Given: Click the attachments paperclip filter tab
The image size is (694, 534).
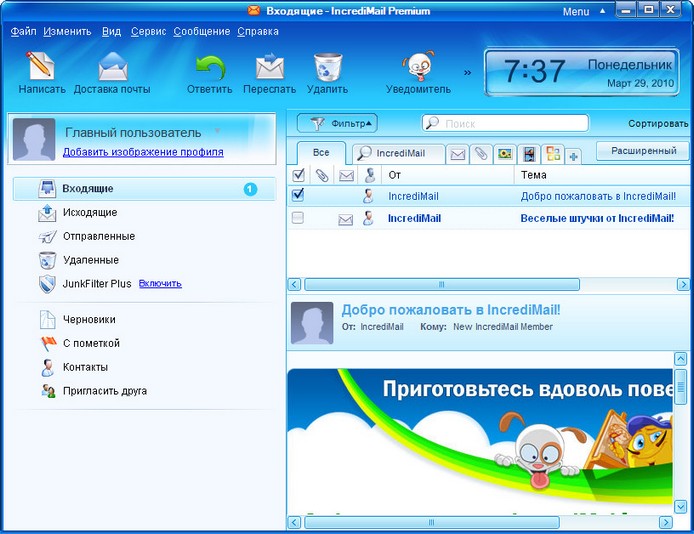Looking at the screenshot, I should 481,154.
